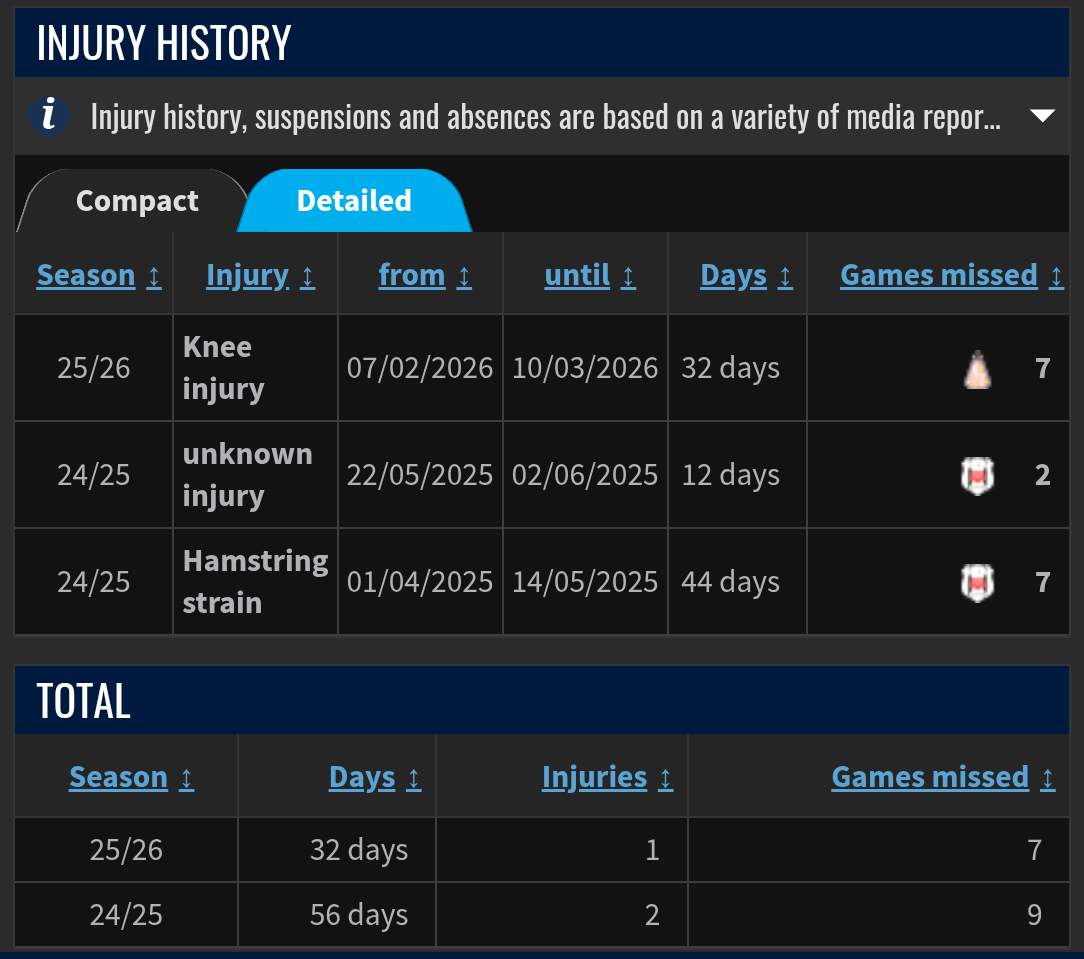Image resolution: width=1084 pixels, height=959 pixels.
Task: Click club crest in Hamstring strain row
Action: [977, 583]
